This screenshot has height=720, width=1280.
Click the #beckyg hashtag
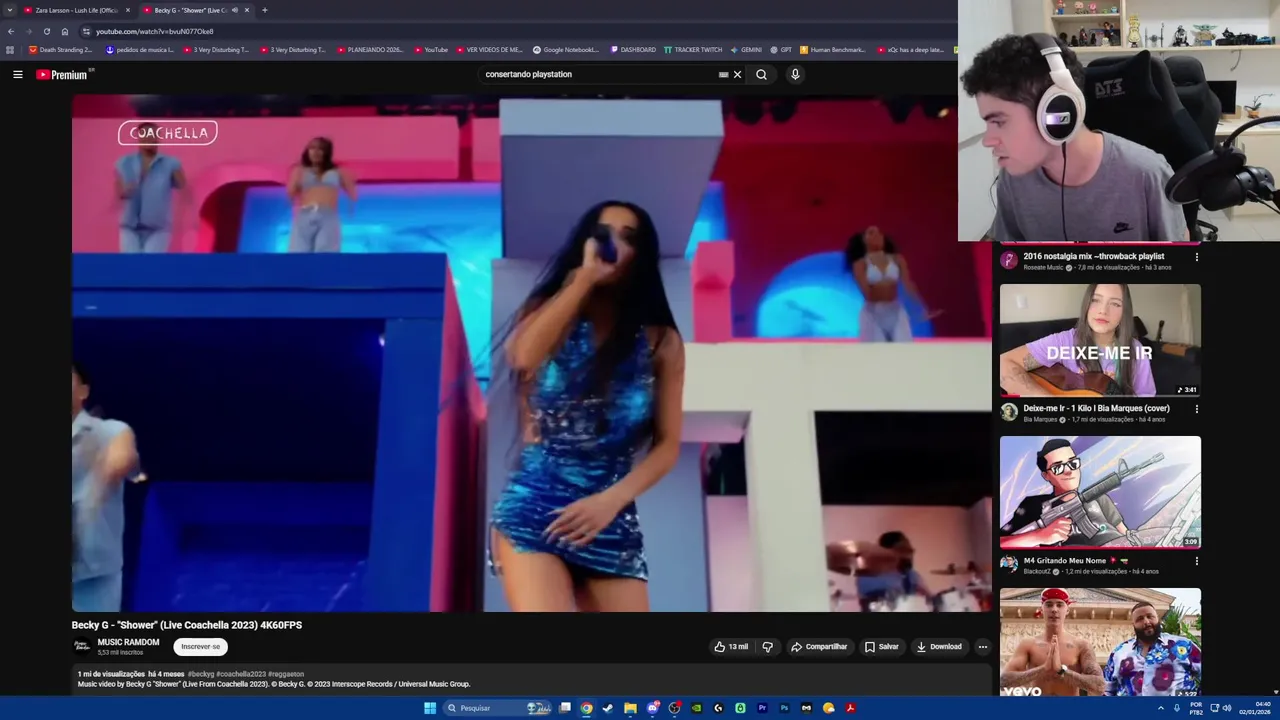point(201,674)
